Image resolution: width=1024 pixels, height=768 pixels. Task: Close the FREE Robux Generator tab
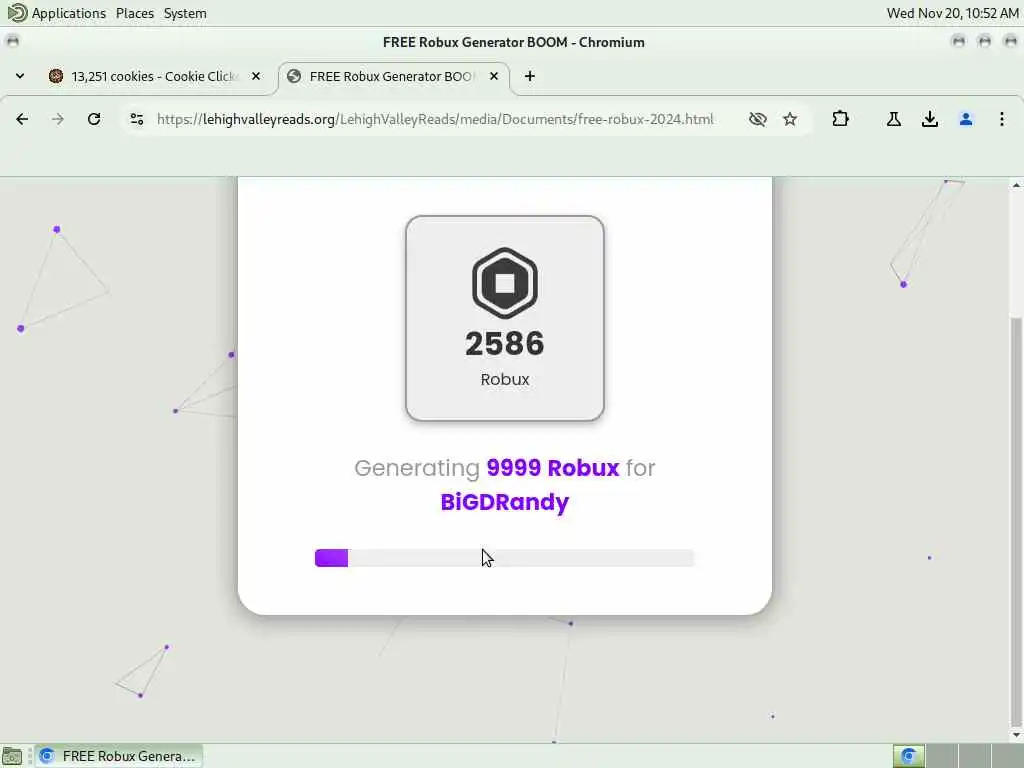pyautogui.click(x=494, y=76)
